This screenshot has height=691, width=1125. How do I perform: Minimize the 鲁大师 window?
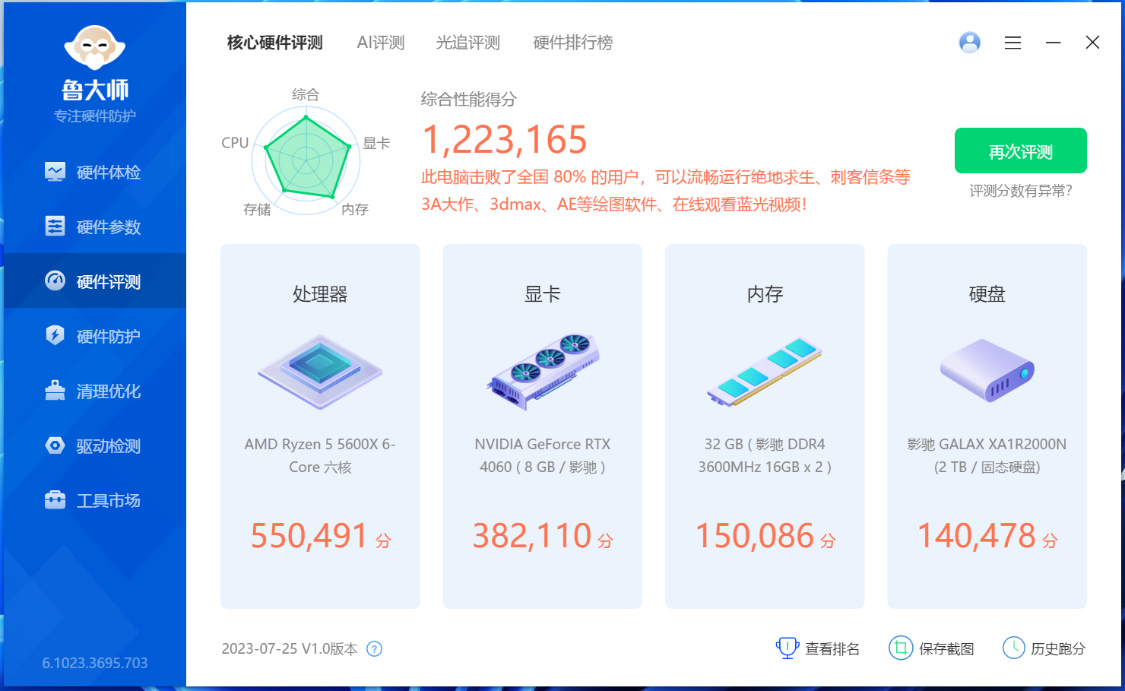(x=1053, y=43)
